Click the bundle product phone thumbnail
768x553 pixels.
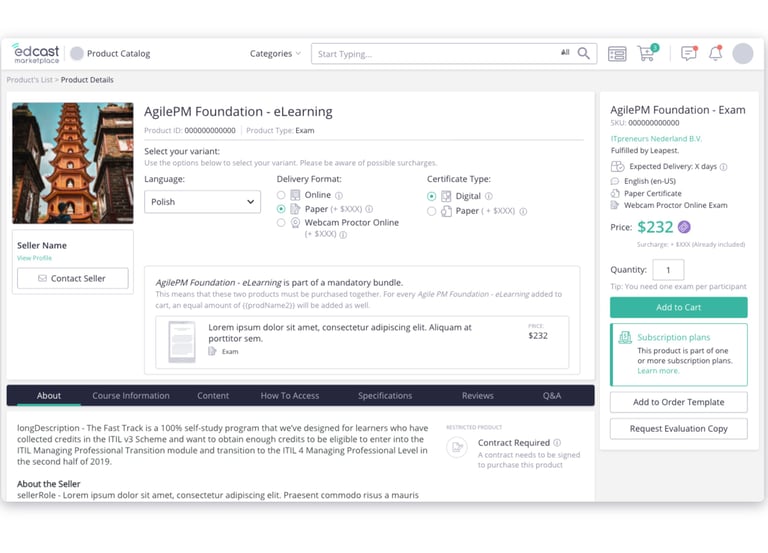182,341
